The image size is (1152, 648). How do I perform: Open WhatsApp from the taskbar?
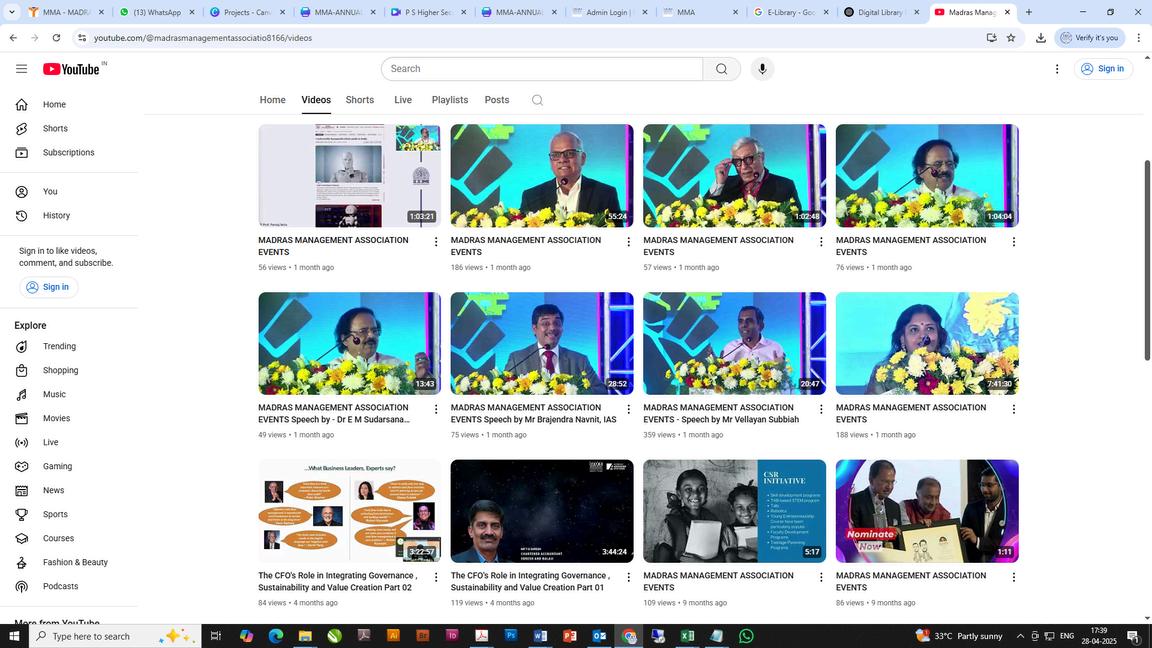tap(746, 636)
